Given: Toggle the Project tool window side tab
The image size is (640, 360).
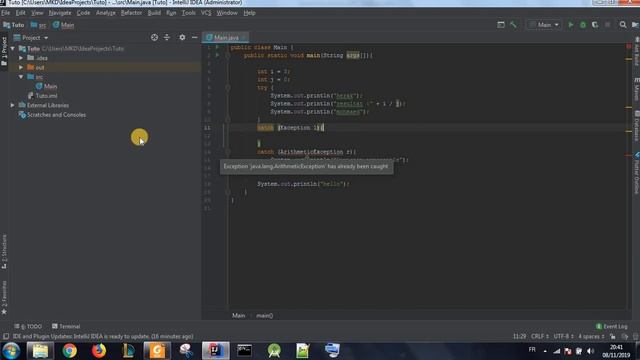Looking at the screenshot, I should [4, 51].
